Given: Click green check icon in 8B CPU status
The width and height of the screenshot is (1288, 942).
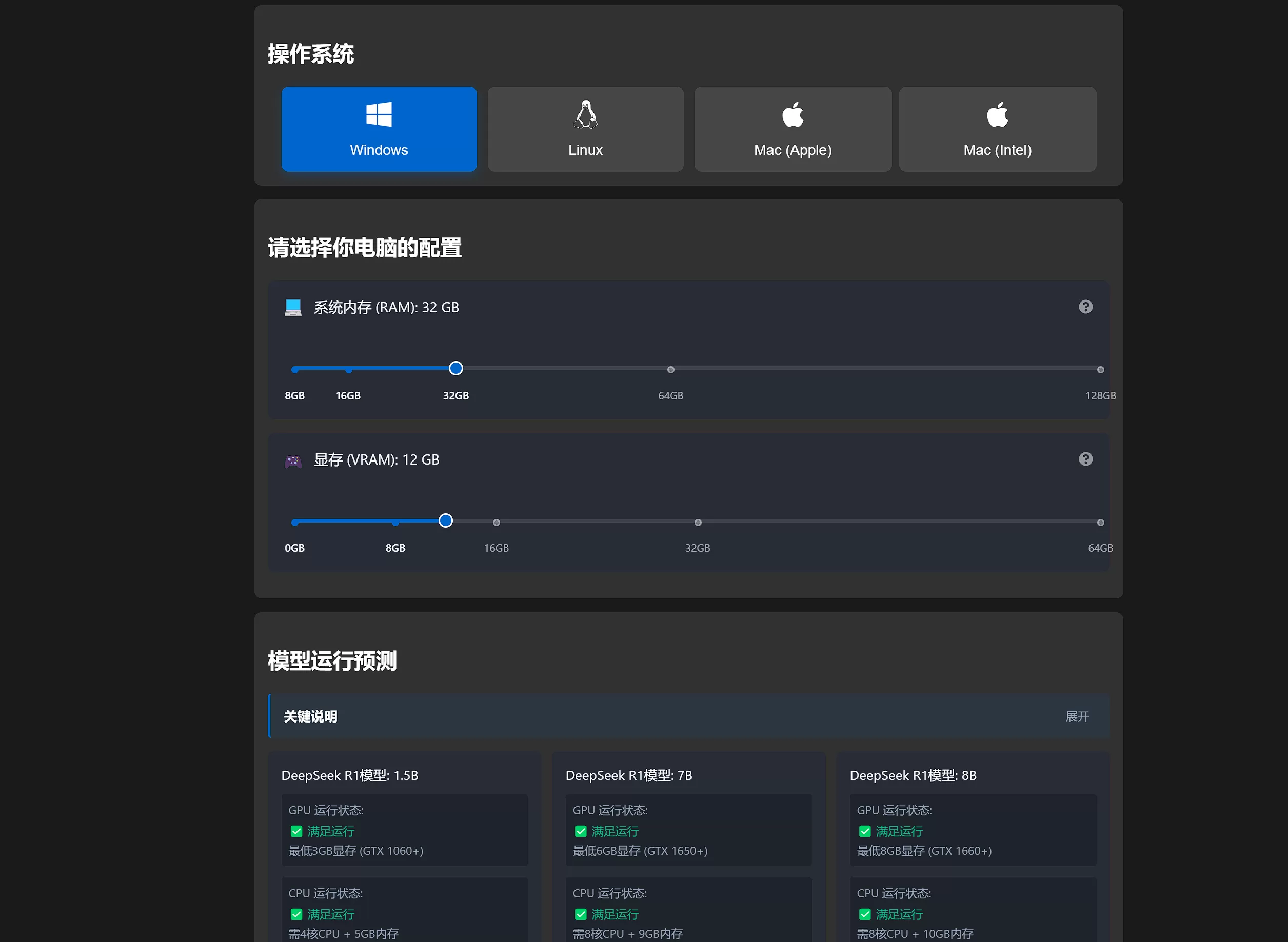Looking at the screenshot, I should click(865, 915).
